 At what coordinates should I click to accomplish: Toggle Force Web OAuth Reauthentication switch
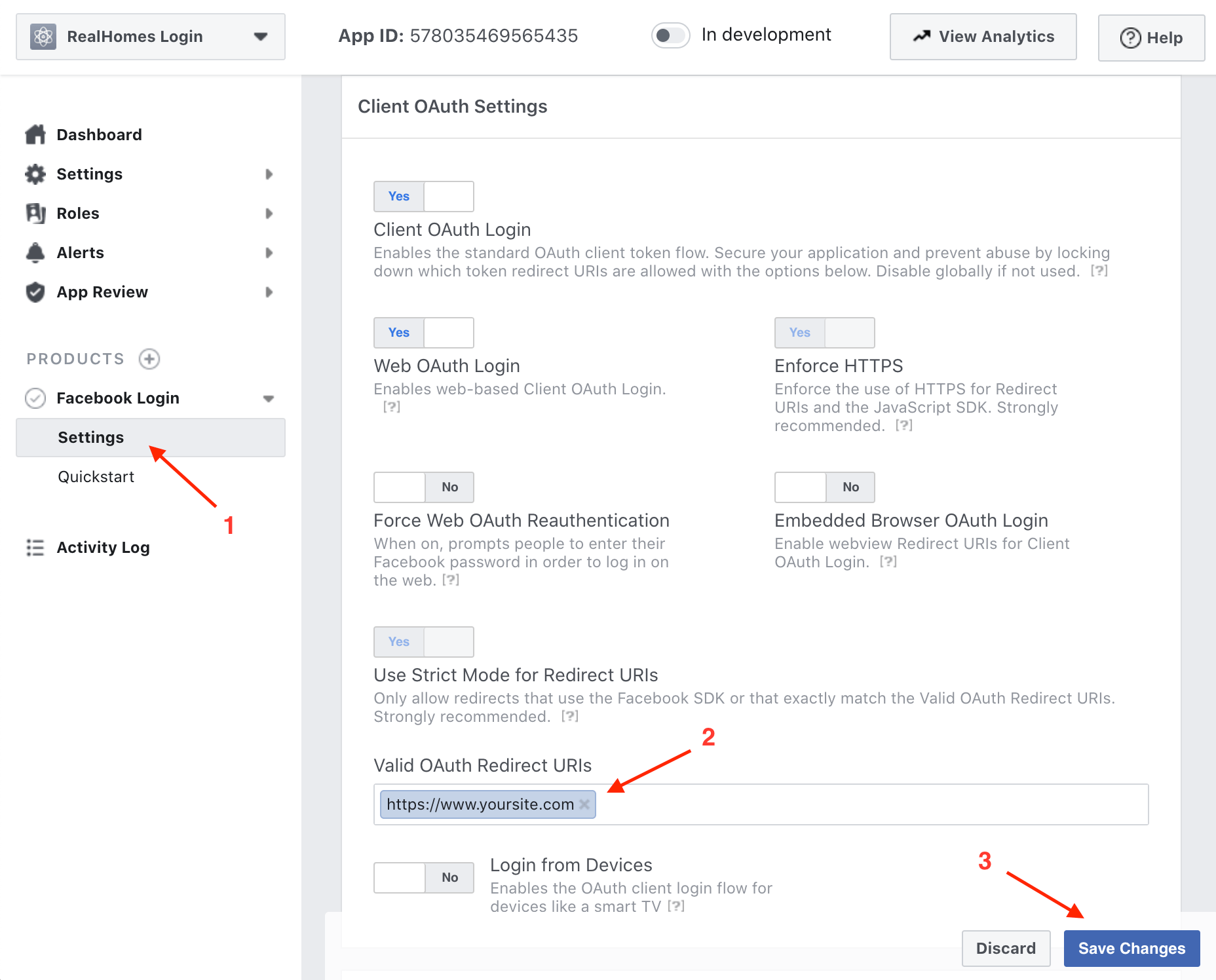(424, 487)
